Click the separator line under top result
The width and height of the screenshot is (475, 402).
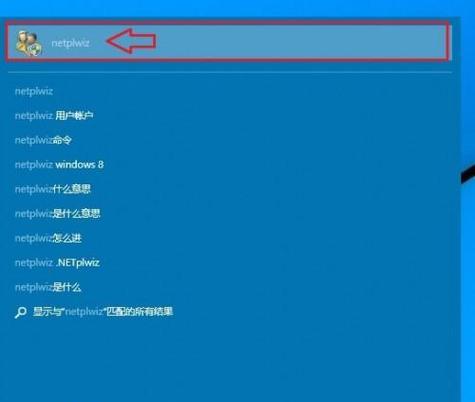pyautogui.click(x=230, y=72)
